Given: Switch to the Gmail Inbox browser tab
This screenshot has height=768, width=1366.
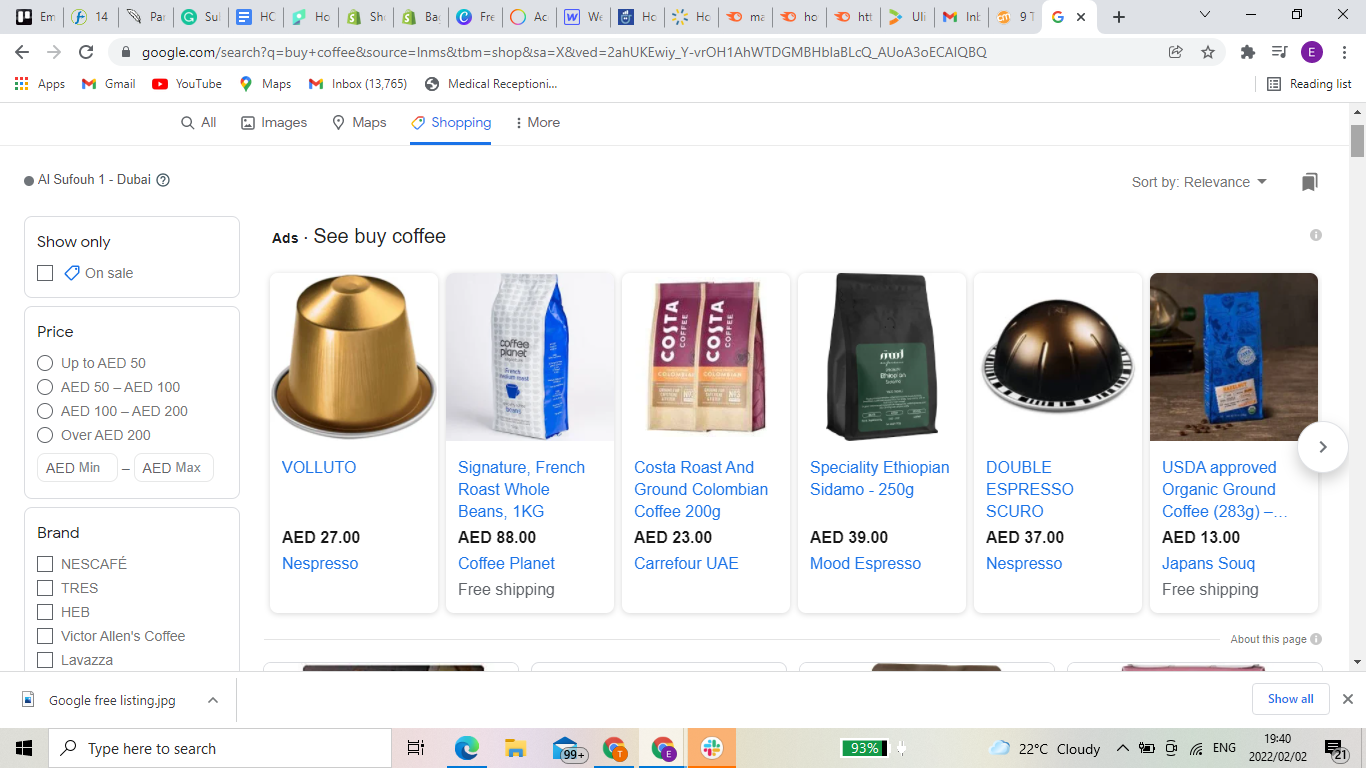Looking at the screenshot, I should pos(961,17).
